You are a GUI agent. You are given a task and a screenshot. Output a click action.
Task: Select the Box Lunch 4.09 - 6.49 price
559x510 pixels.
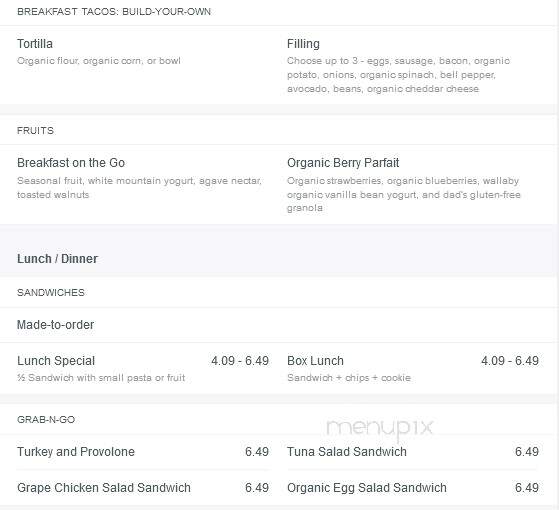pyautogui.click(x=510, y=361)
